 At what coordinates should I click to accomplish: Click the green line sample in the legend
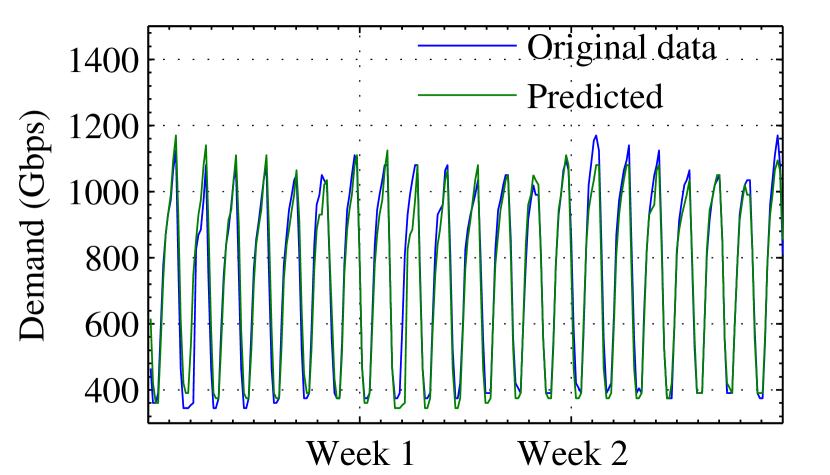[467, 95]
